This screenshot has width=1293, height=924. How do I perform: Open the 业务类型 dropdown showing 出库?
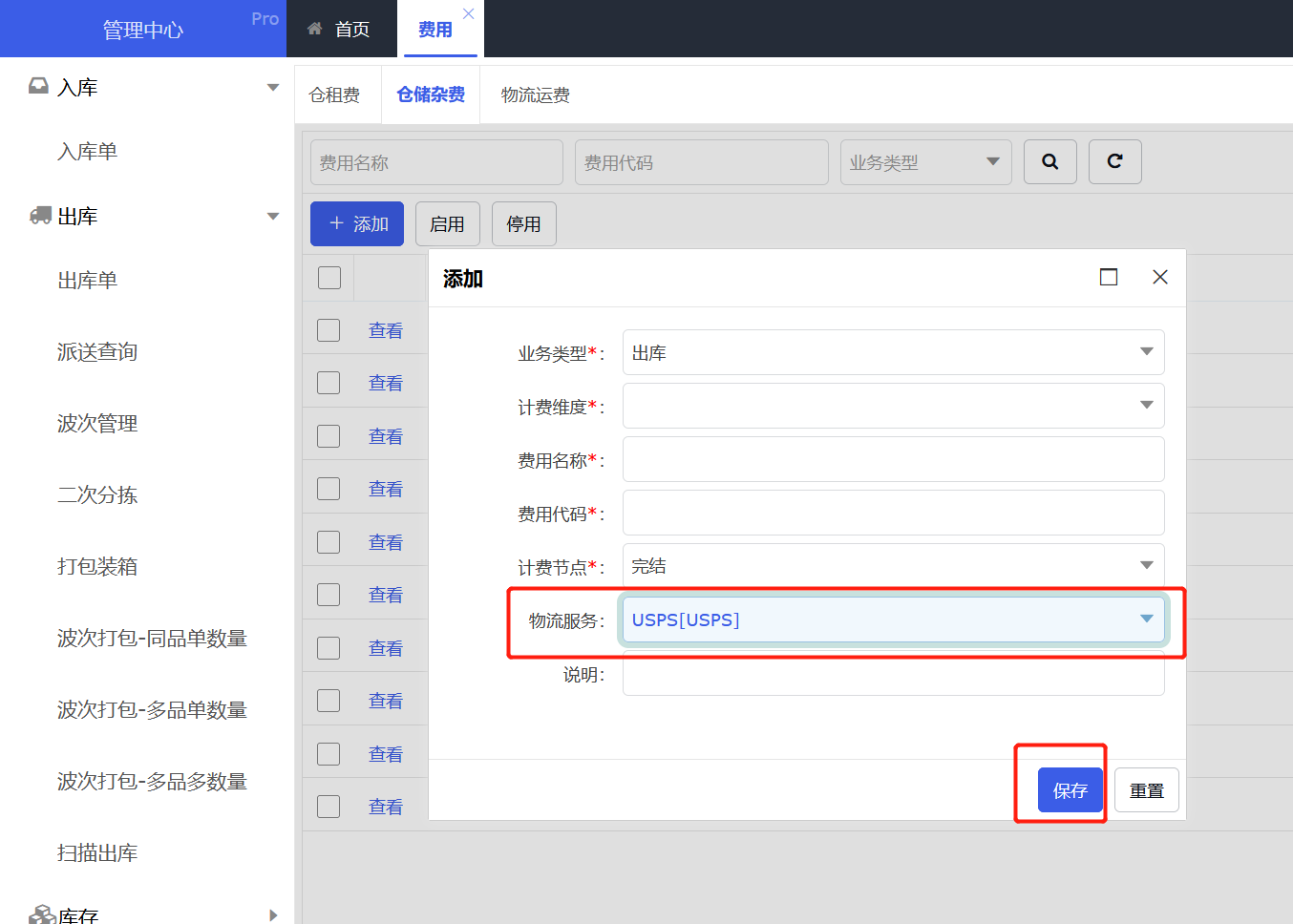click(893, 352)
